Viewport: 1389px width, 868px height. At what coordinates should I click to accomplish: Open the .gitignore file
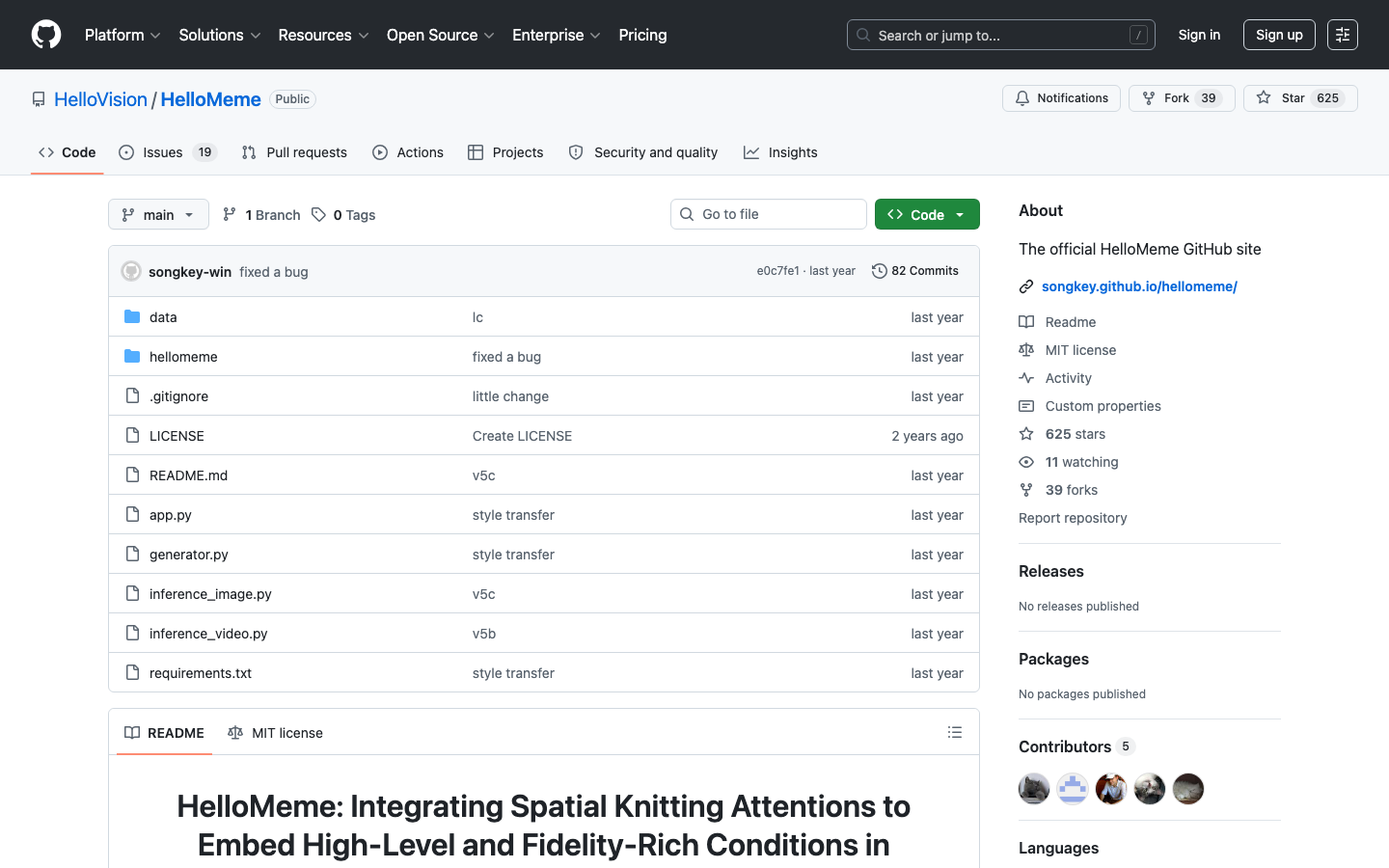178,395
